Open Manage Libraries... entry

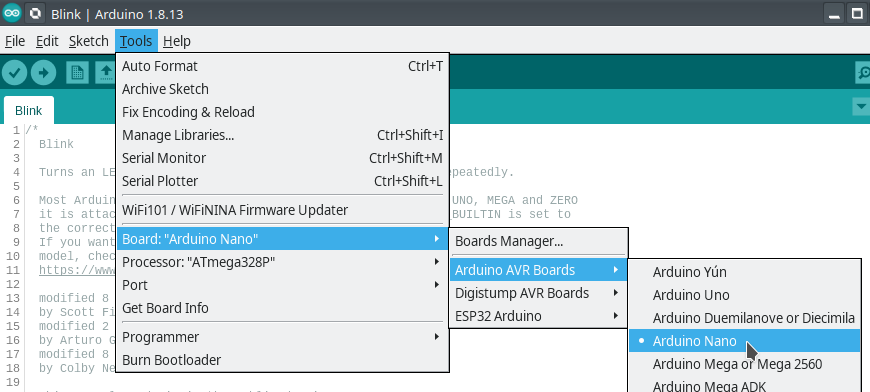coord(282,135)
